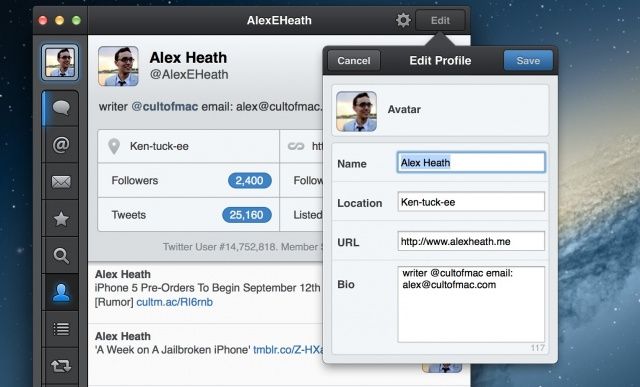Click the URL input field
The width and height of the screenshot is (640, 387).
471,241
